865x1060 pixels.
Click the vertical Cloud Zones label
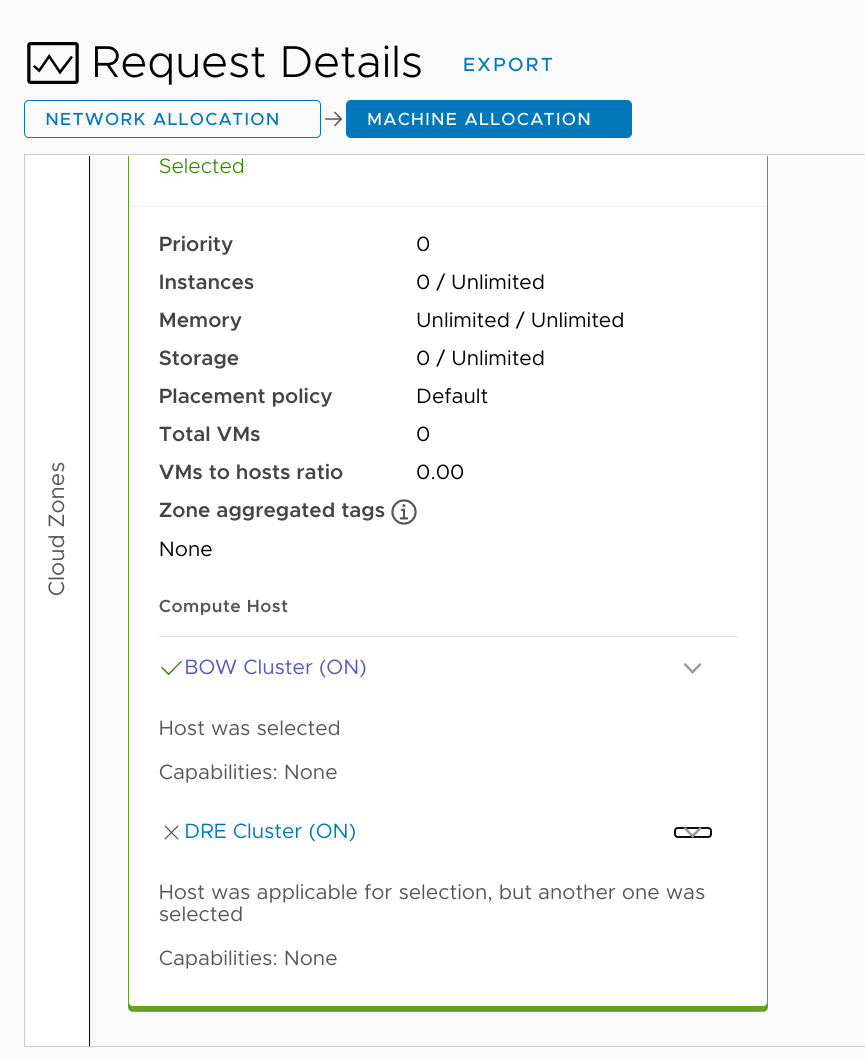click(x=57, y=528)
